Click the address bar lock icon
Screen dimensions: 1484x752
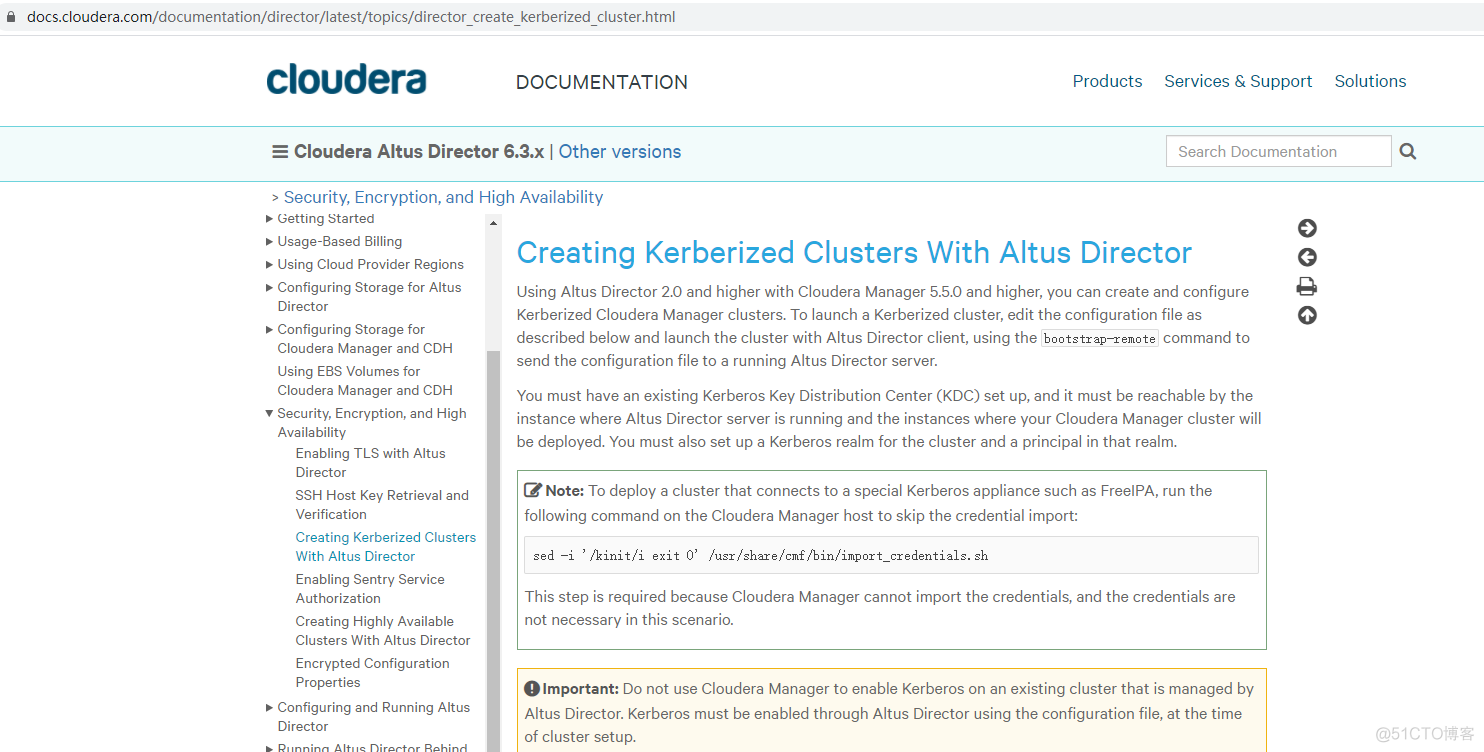(x=11, y=17)
